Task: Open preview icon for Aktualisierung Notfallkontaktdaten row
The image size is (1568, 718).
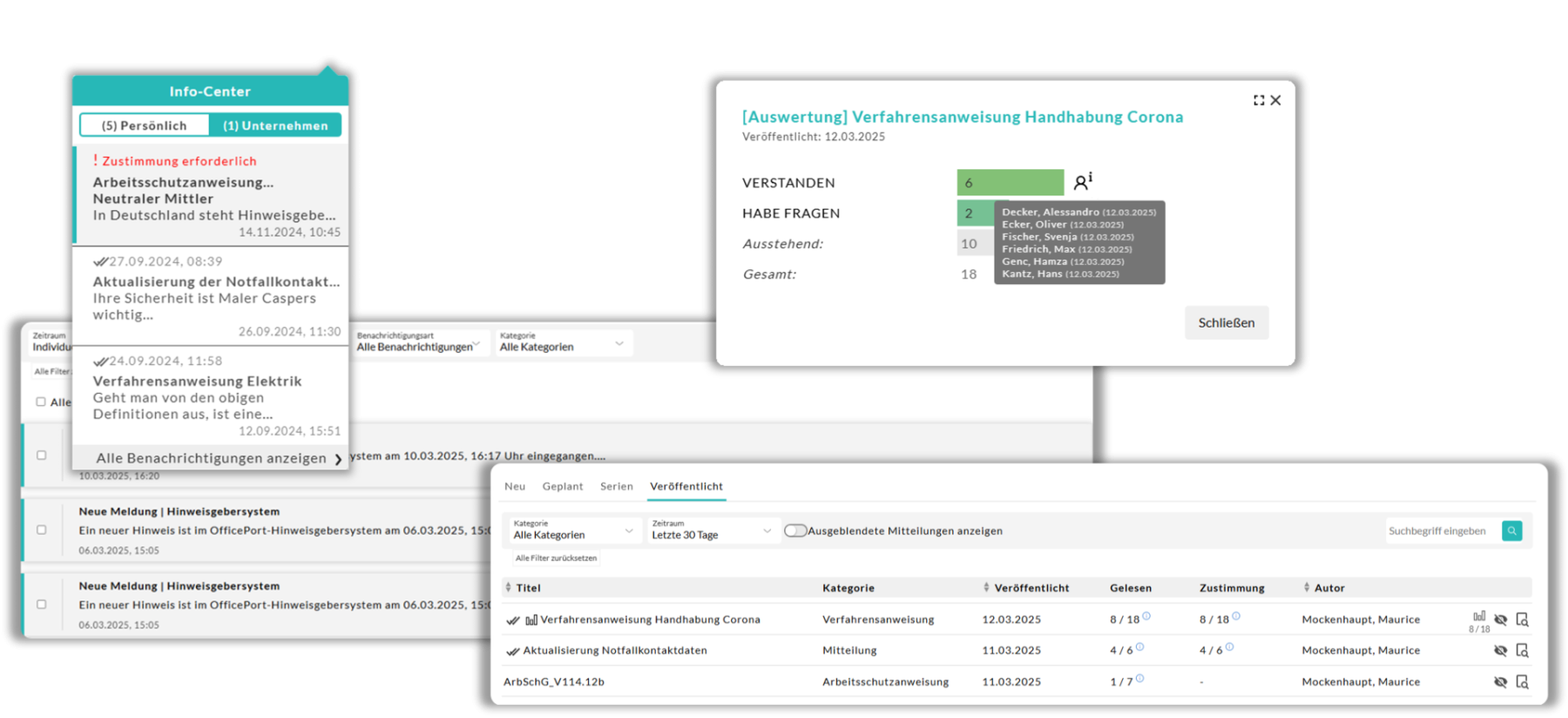Action: [1522, 650]
